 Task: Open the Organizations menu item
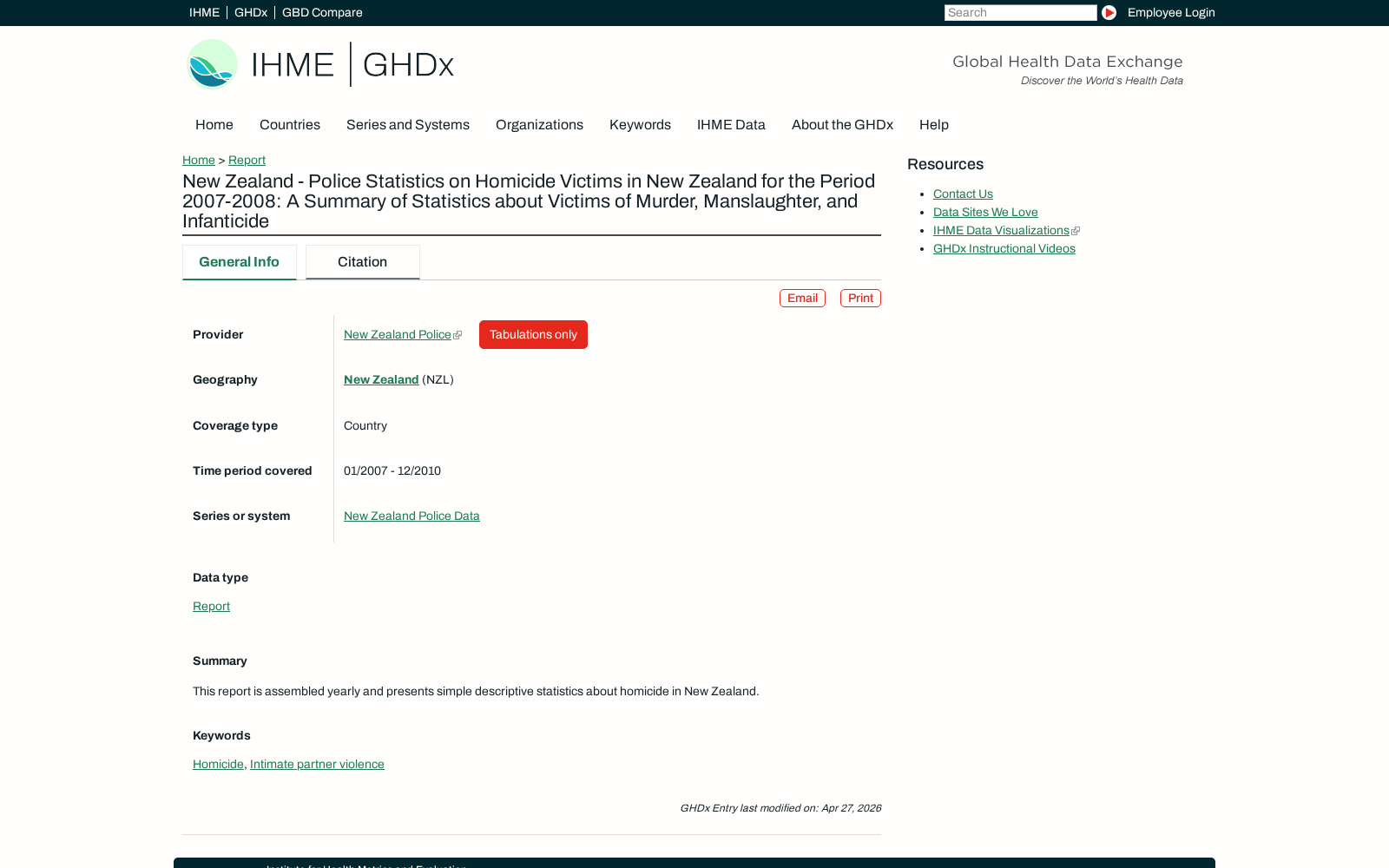tap(539, 125)
